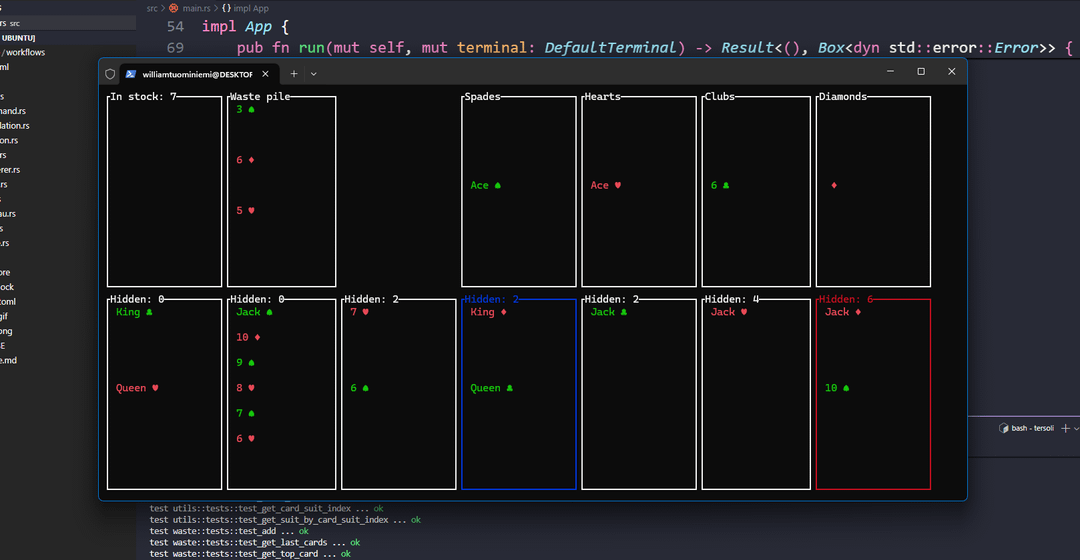Select the Ace of spades in the Spades foundation
This screenshot has height=560, width=1080.
[486, 185]
